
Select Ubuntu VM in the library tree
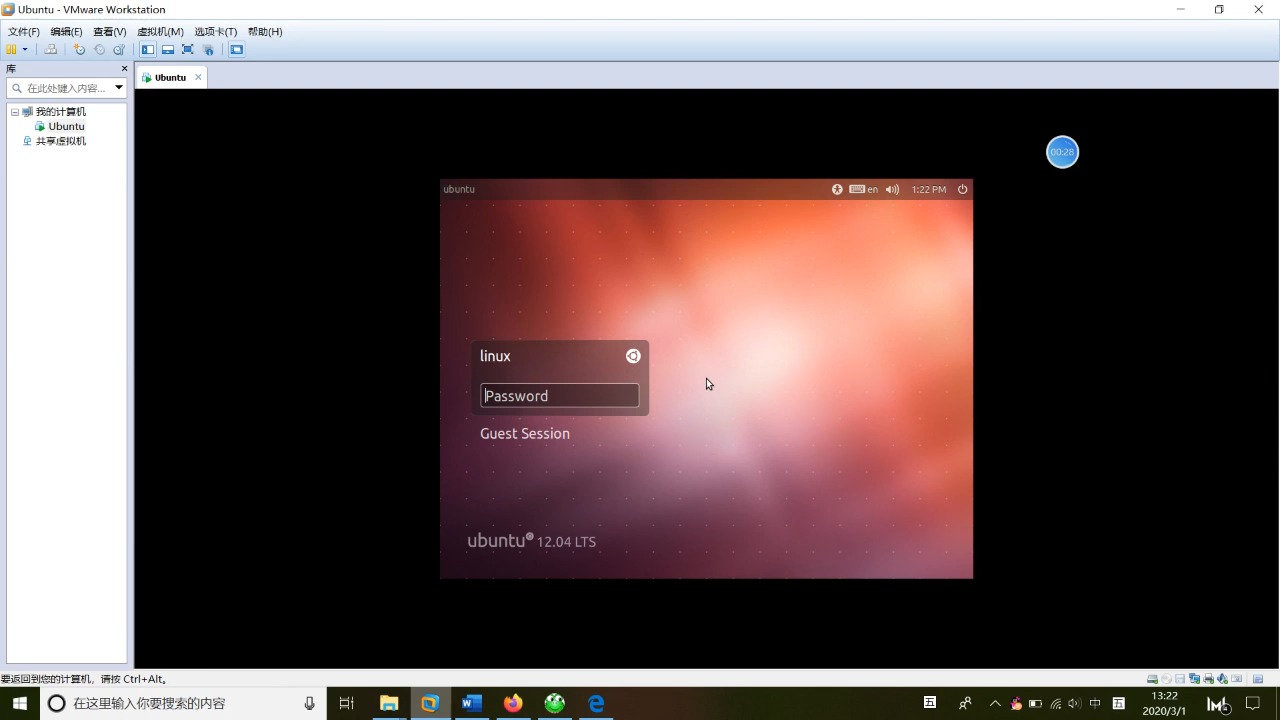(66, 127)
